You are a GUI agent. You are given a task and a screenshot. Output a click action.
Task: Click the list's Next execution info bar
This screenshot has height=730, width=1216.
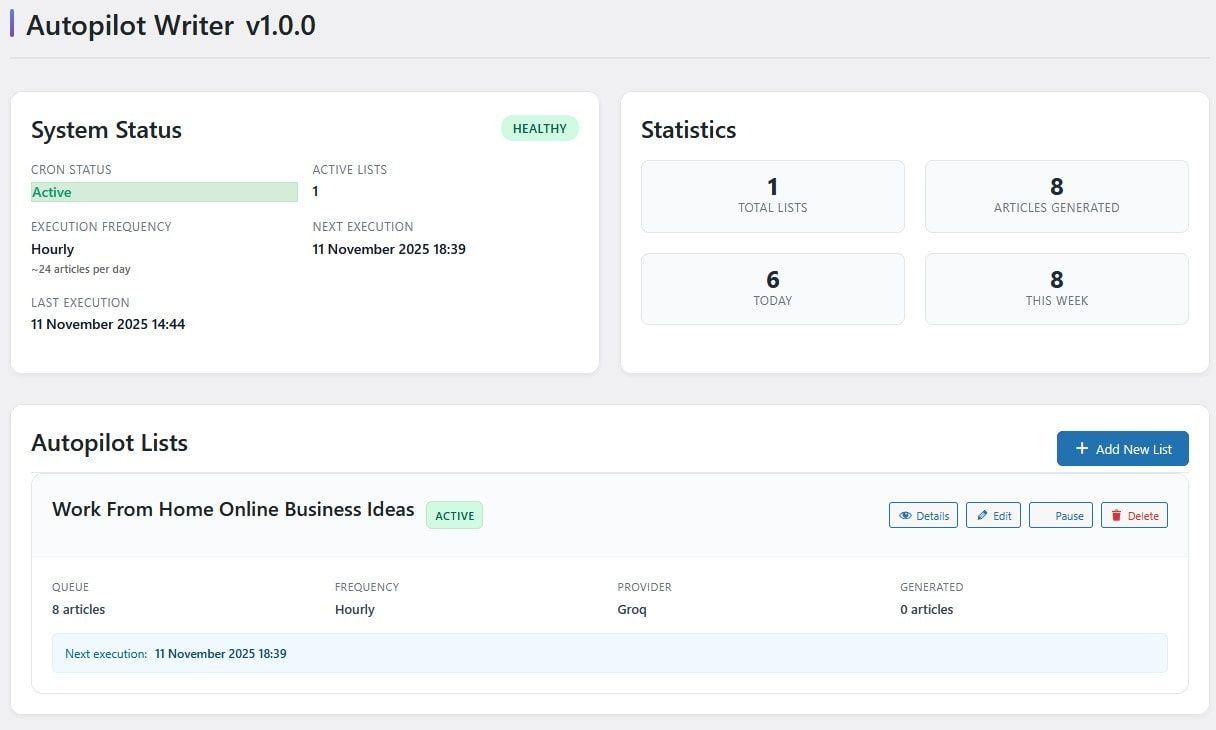609,653
